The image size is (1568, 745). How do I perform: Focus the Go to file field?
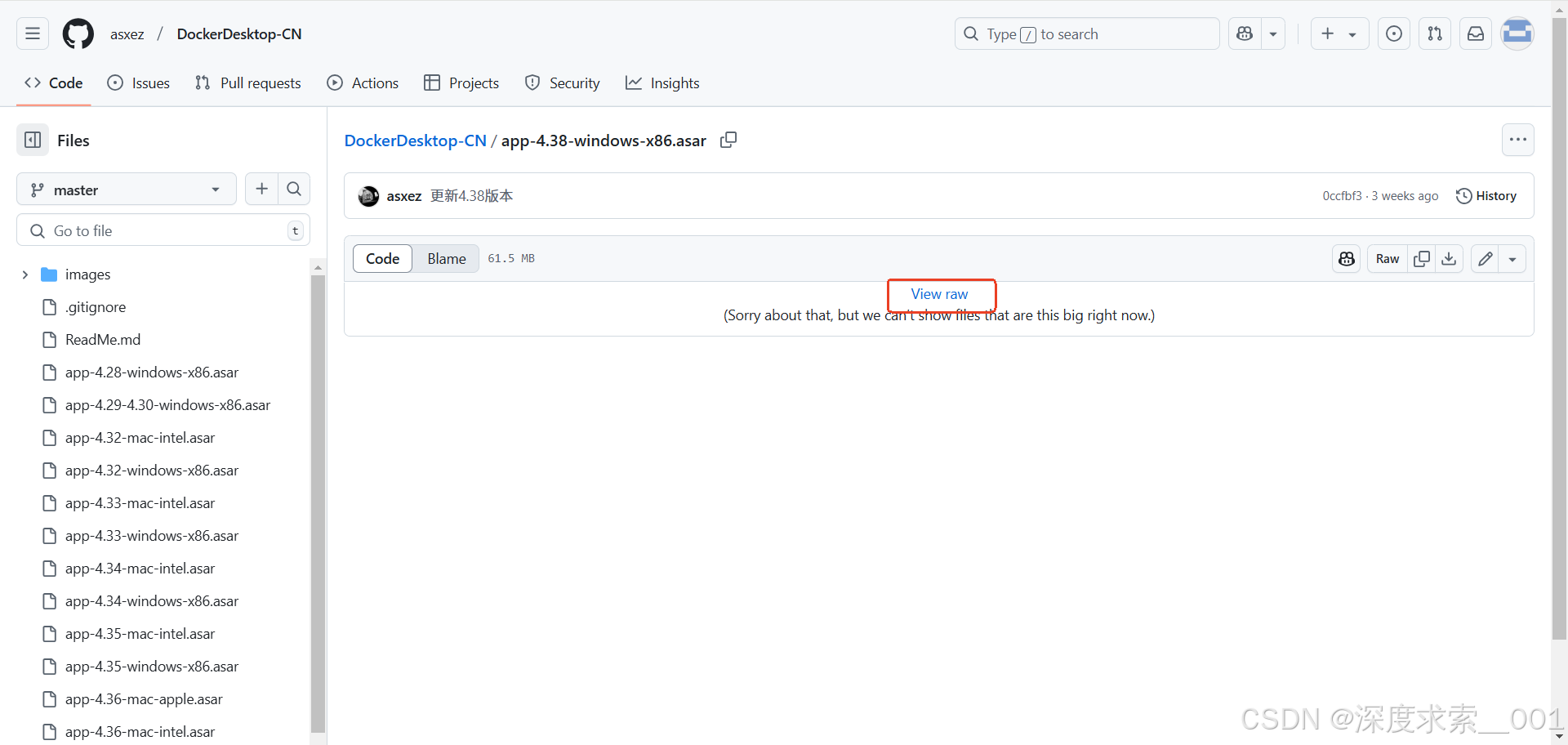(x=163, y=230)
